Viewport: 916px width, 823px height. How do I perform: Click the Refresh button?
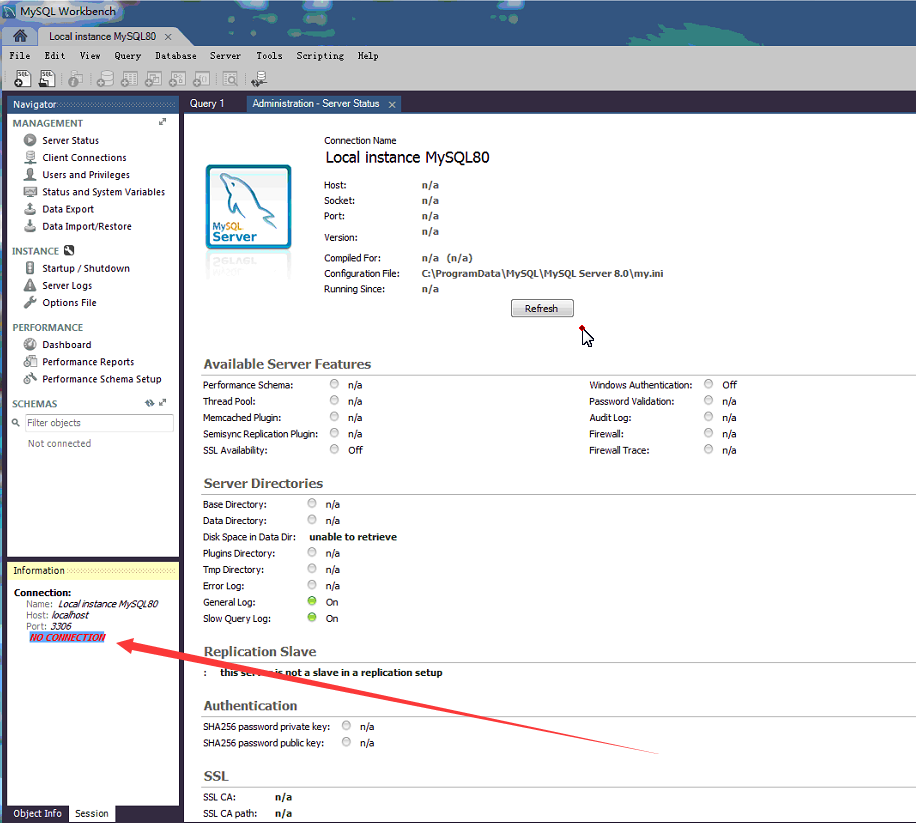click(542, 308)
